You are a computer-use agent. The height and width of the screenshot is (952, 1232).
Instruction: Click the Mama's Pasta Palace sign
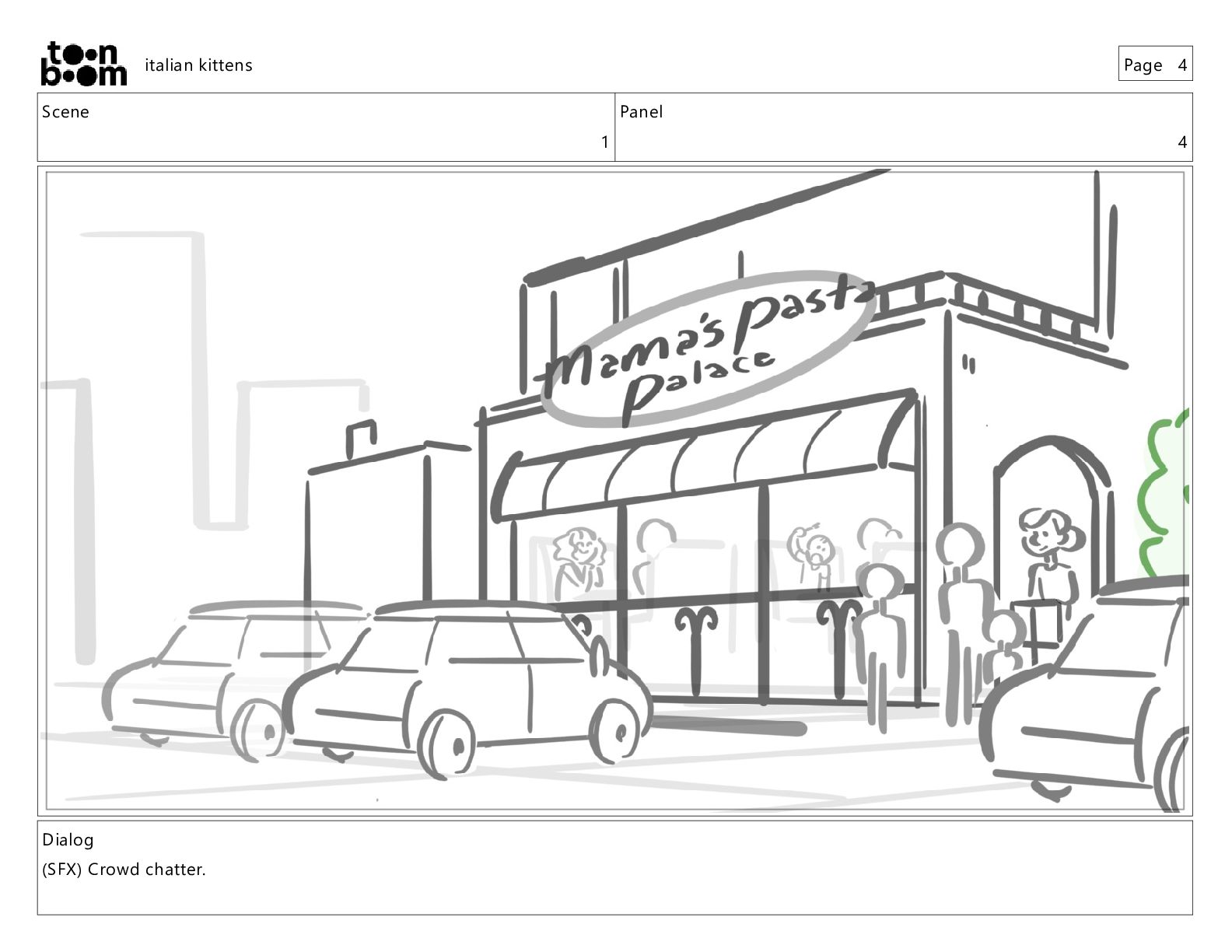tap(708, 349)
